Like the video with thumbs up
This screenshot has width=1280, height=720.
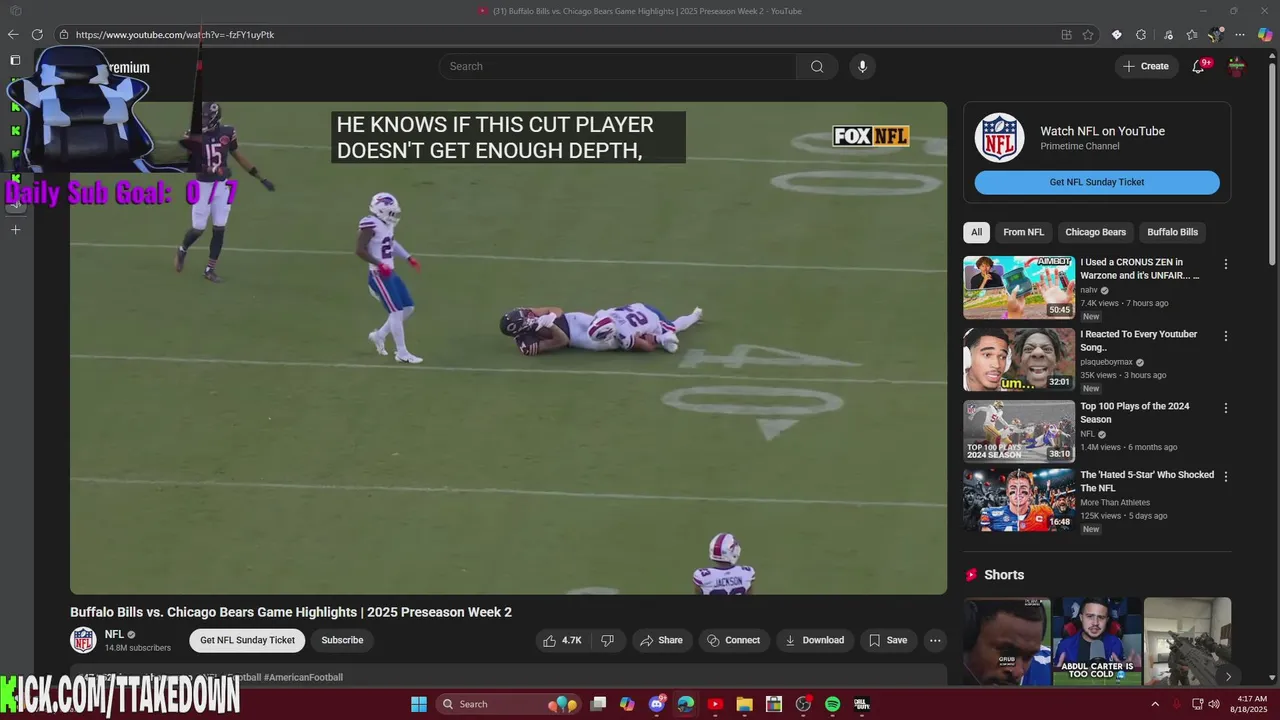click(561, 640)
